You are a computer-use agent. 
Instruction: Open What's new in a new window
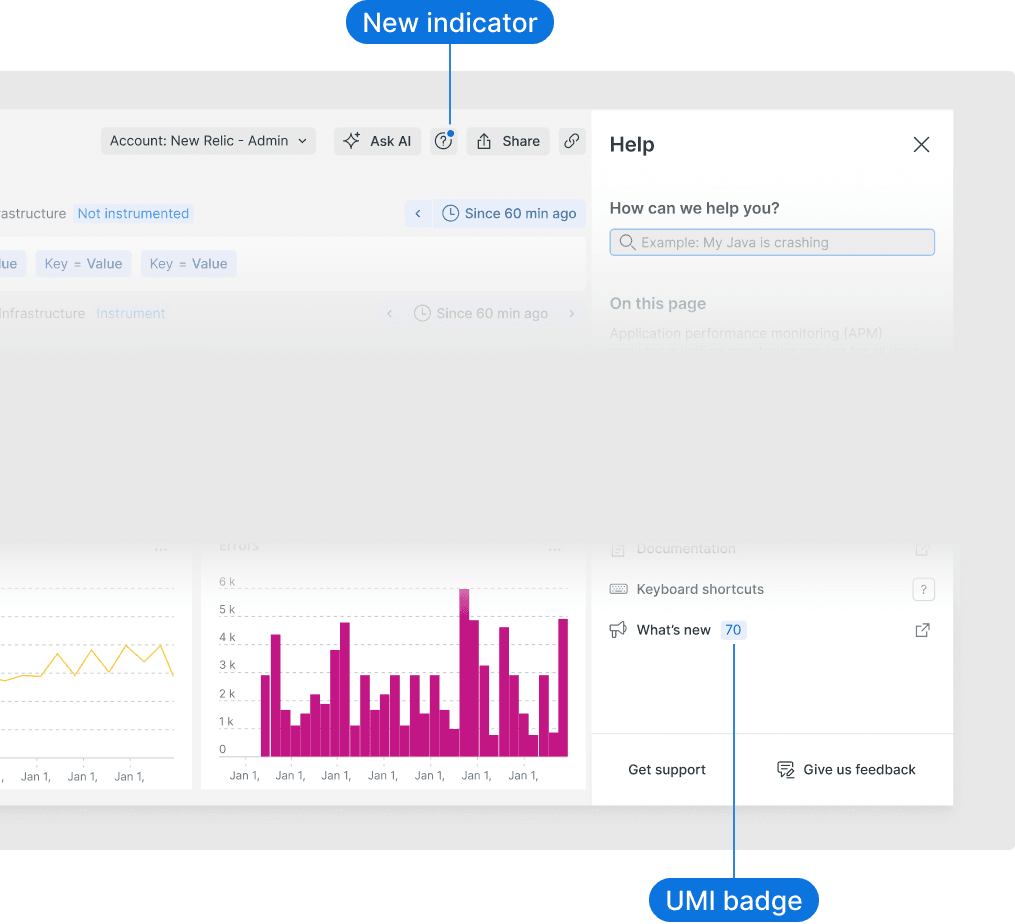[x=922, y=629]
